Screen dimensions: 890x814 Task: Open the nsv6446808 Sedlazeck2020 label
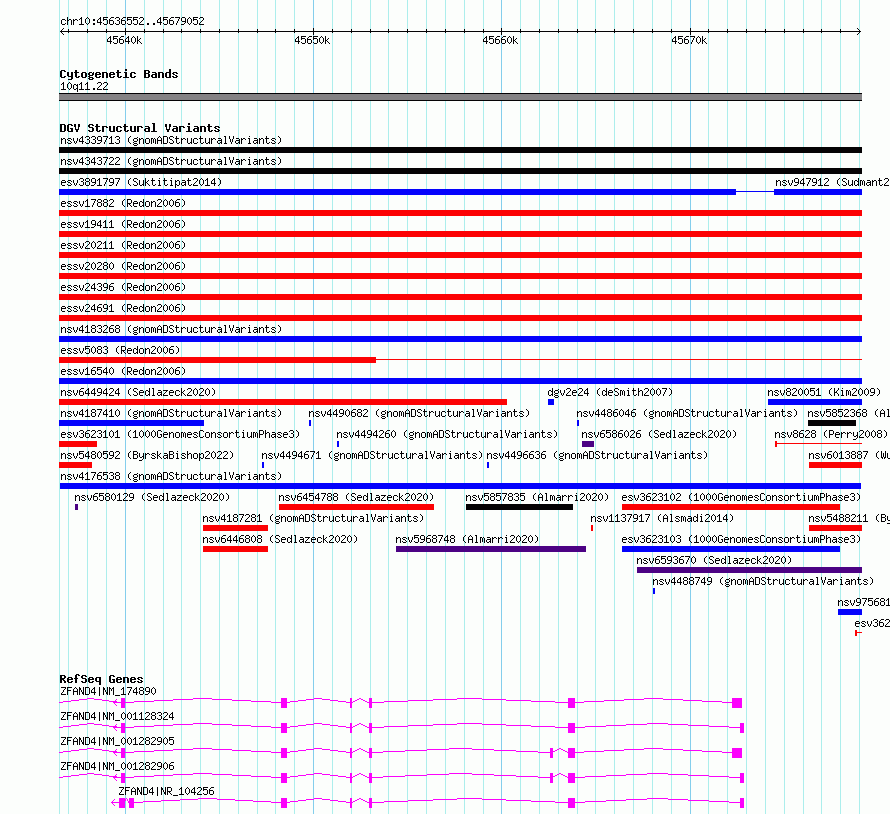pyautogui.click(x=280, y=539)
